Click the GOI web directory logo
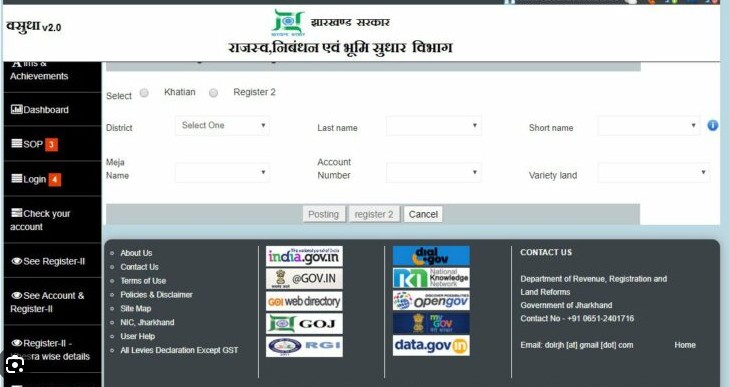Viewport: 729px width, 387px height. 304,301
